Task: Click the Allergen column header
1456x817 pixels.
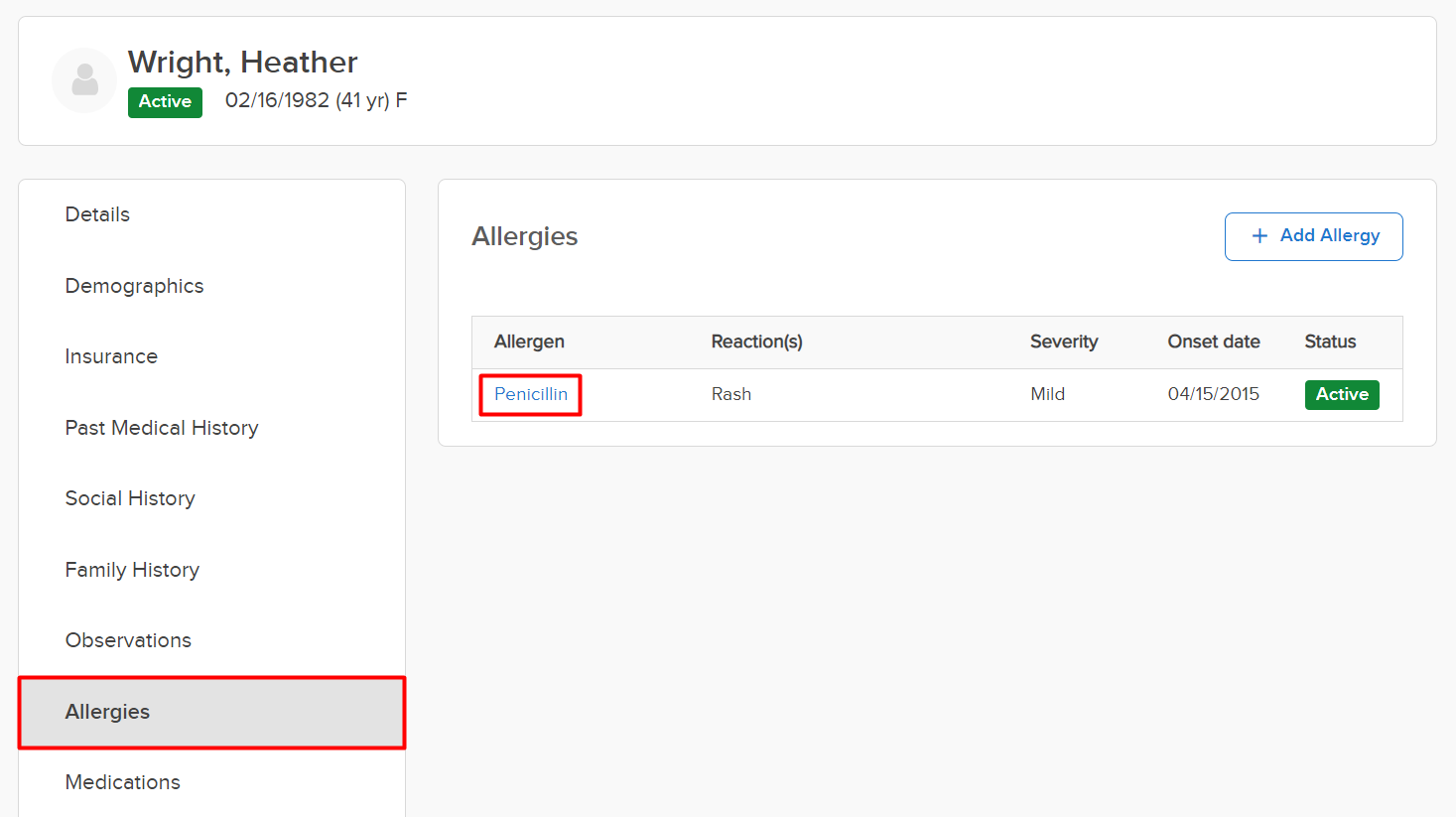Action: point(529,341)
